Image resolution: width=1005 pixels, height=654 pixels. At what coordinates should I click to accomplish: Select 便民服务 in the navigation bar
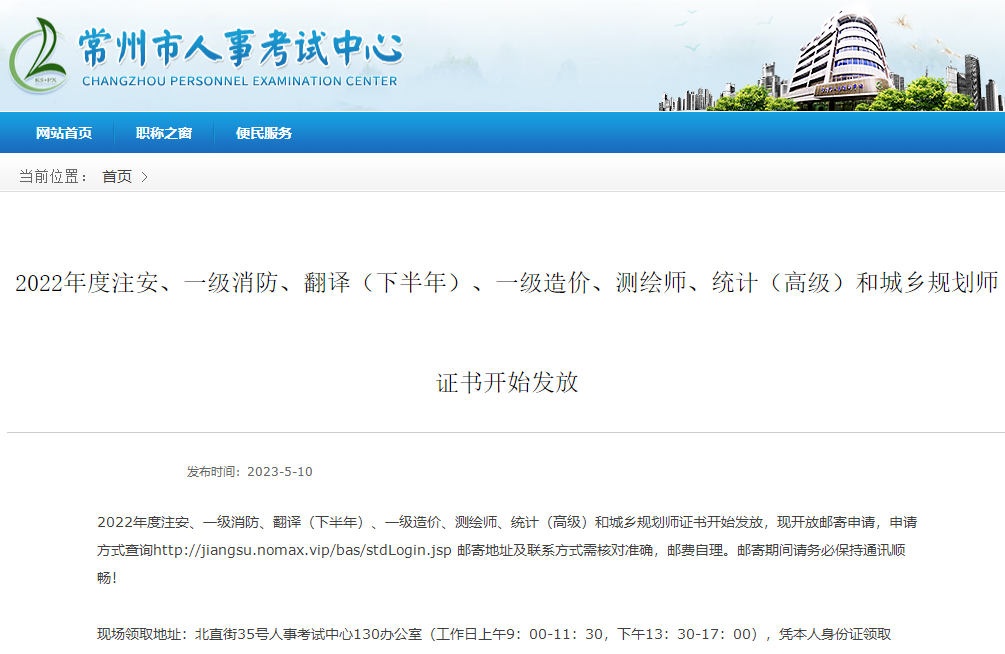[x=264, y=133]
